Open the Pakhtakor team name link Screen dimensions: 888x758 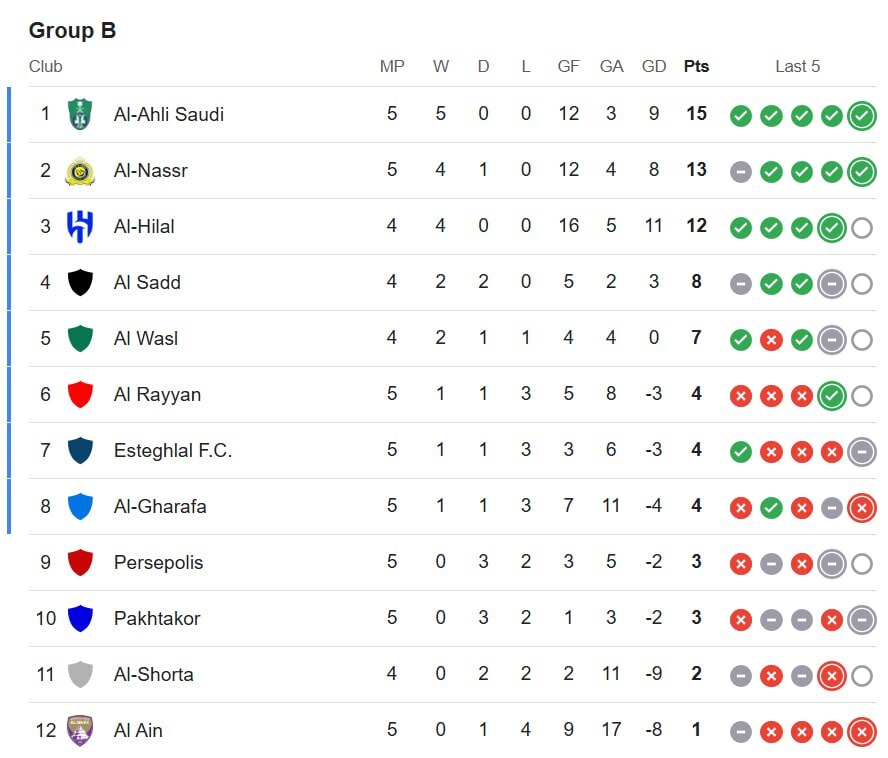(157, 618)
